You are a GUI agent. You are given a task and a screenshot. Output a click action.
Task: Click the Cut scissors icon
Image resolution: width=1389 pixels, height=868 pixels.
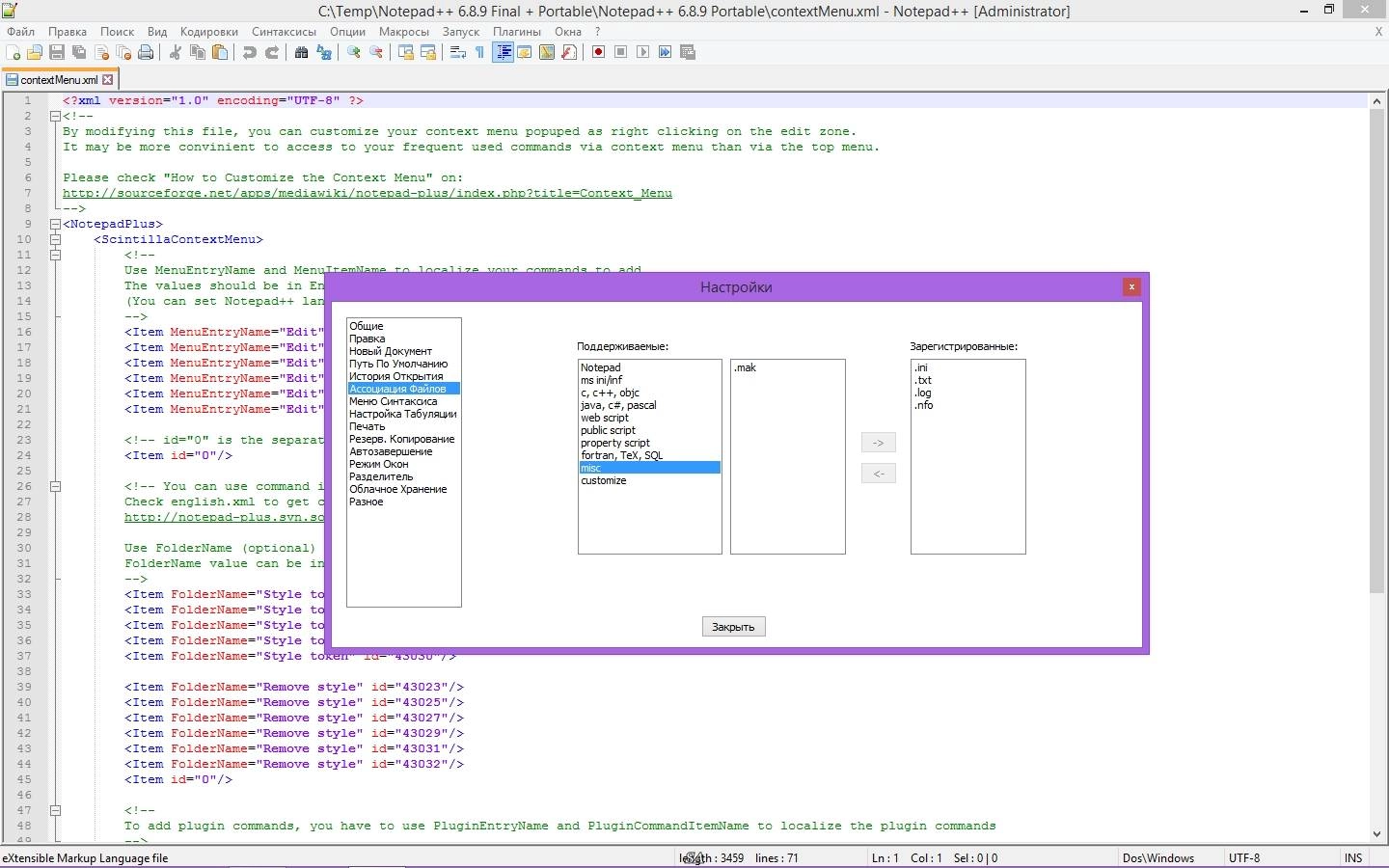pos(176,52)
